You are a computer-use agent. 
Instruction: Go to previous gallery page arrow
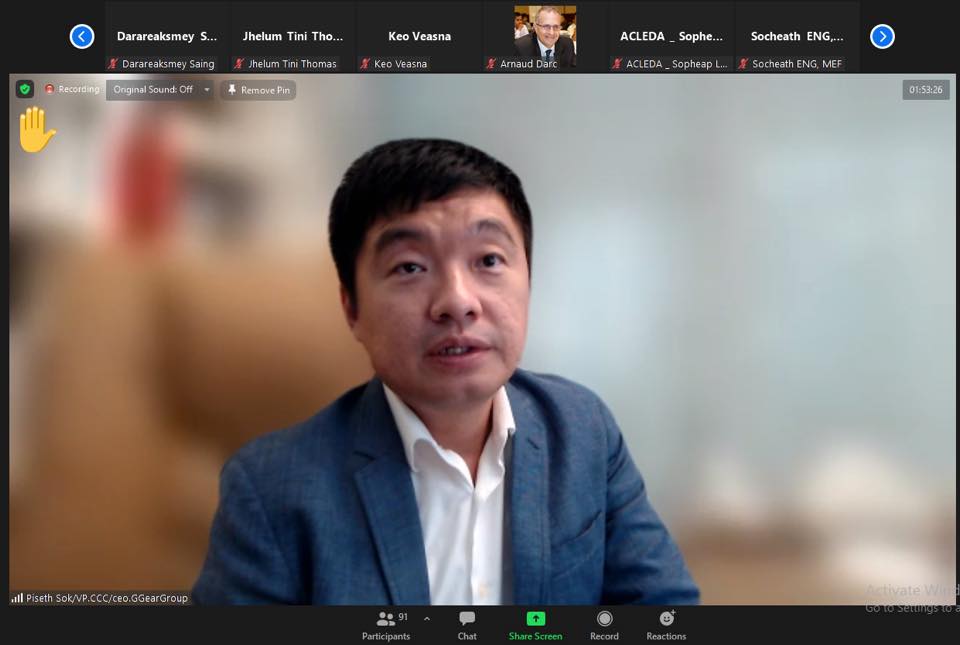(x=82, y=36)
